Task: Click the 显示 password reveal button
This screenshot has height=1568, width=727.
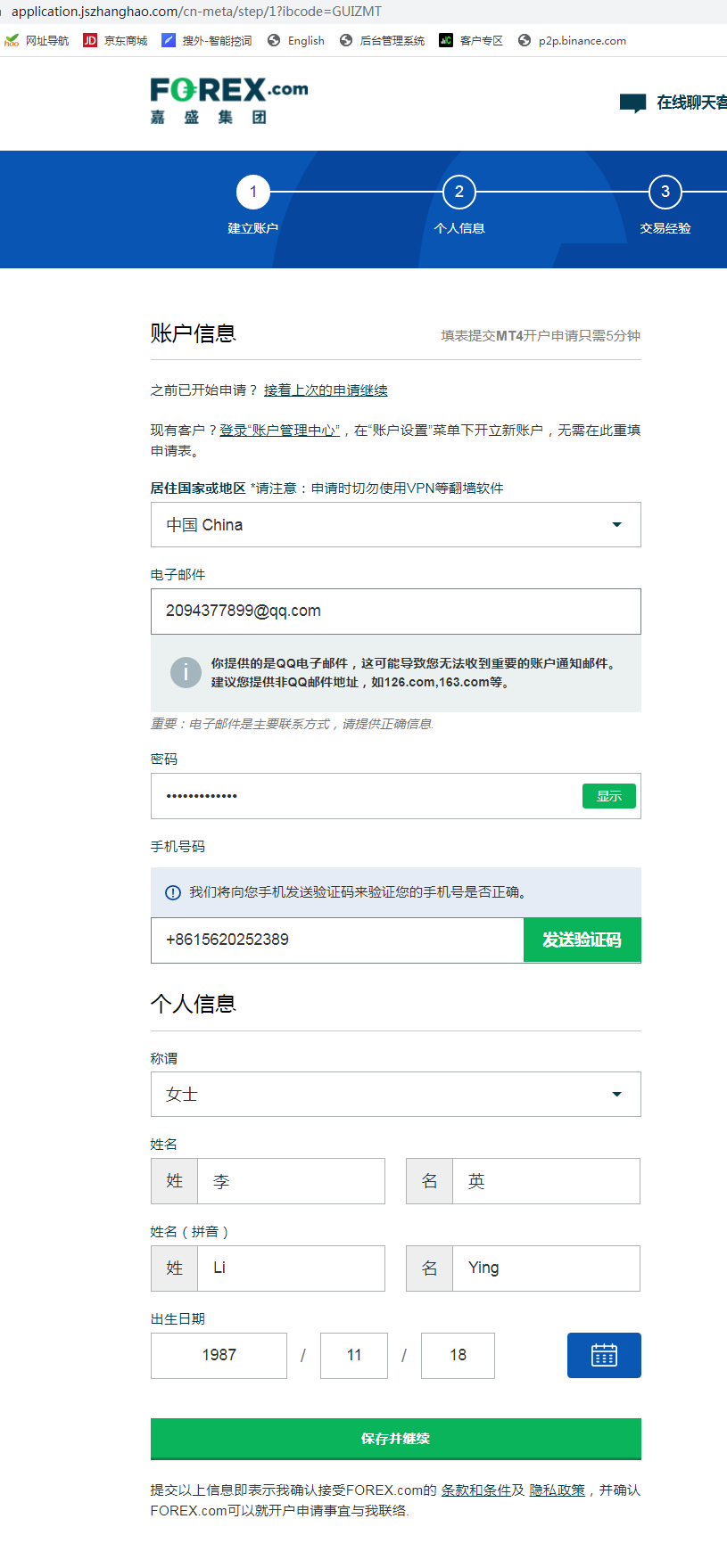Action: click(609, 796)
